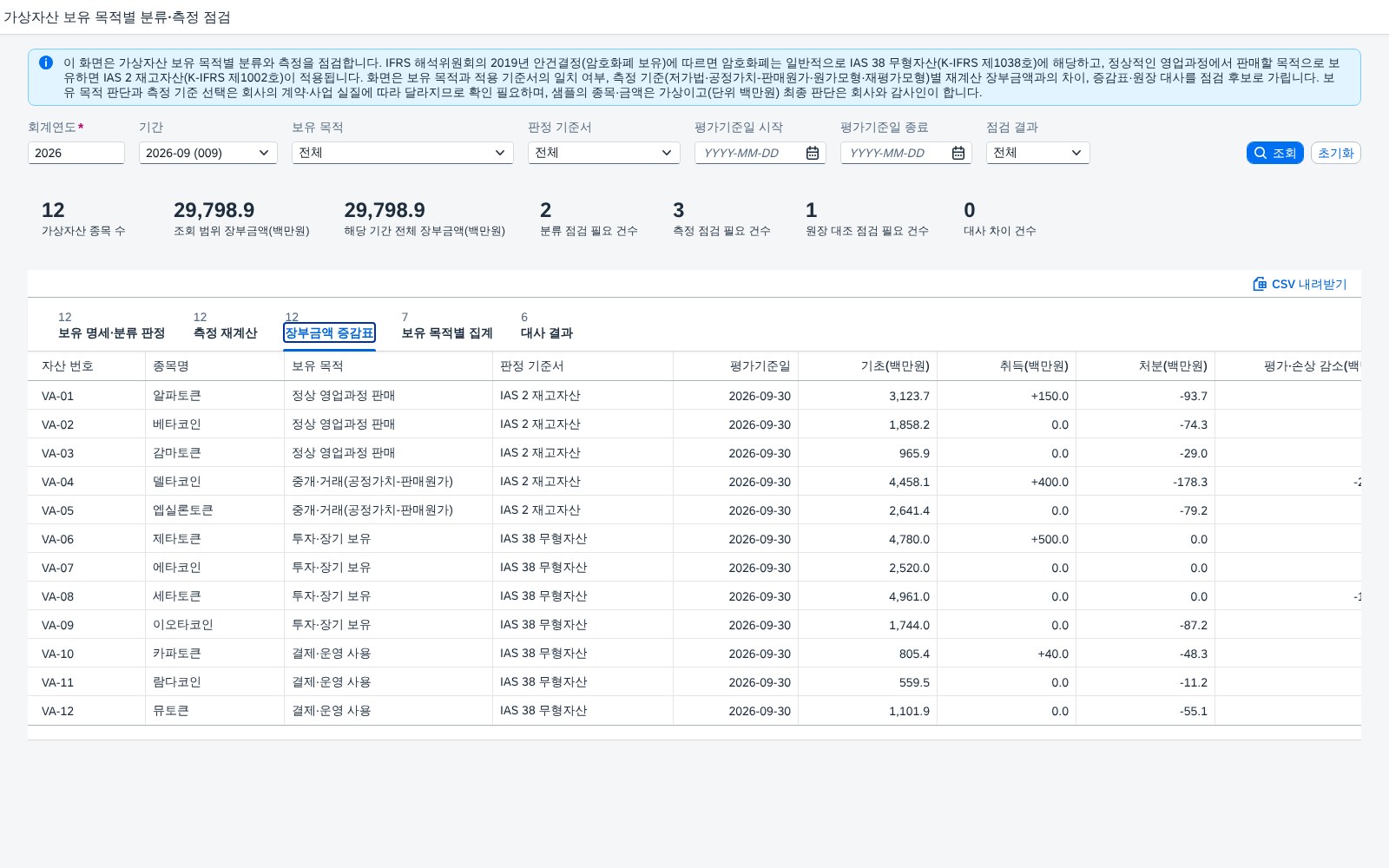Click the 기초(백만원) column header

868,366
